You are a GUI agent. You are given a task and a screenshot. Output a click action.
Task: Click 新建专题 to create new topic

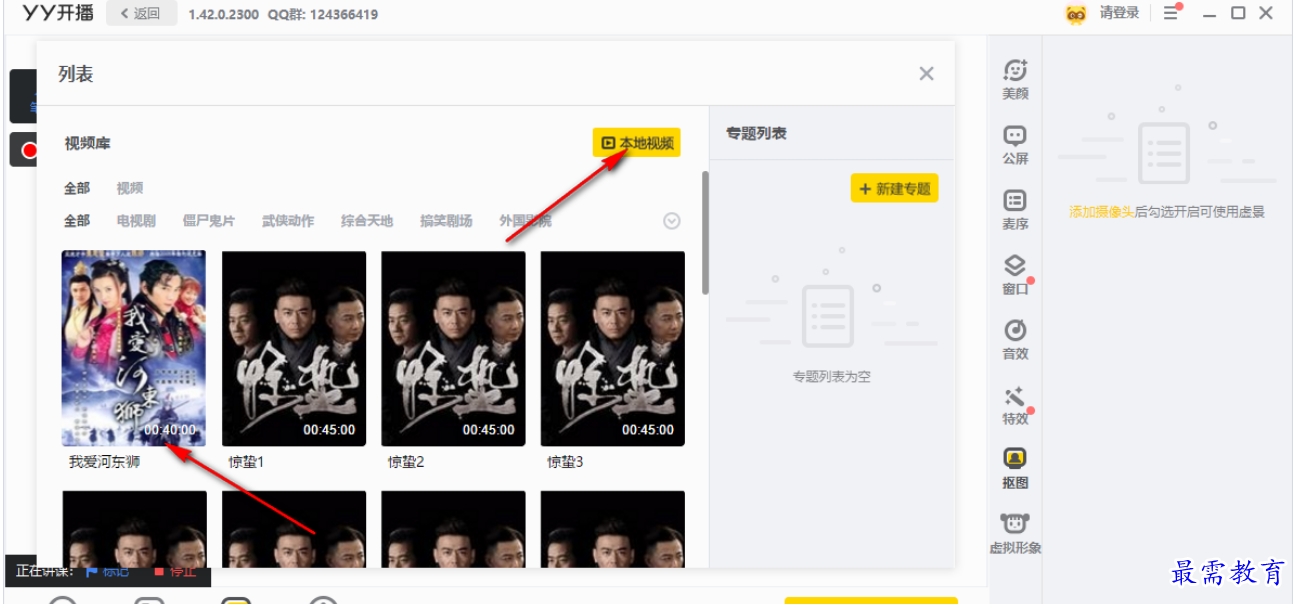[x=895, y=189]
